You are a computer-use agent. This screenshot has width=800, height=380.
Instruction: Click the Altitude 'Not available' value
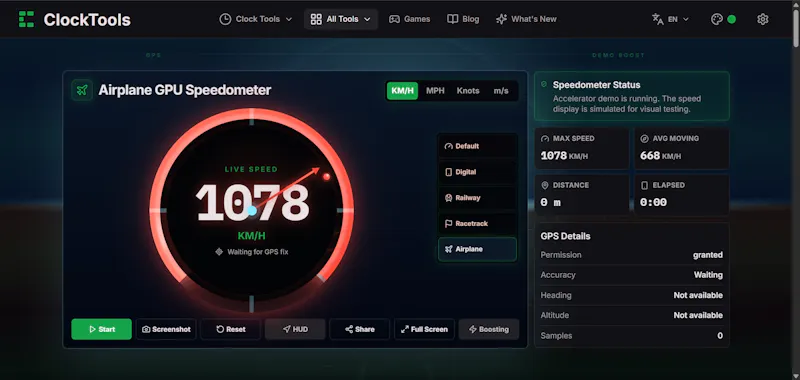pos(698,315)
